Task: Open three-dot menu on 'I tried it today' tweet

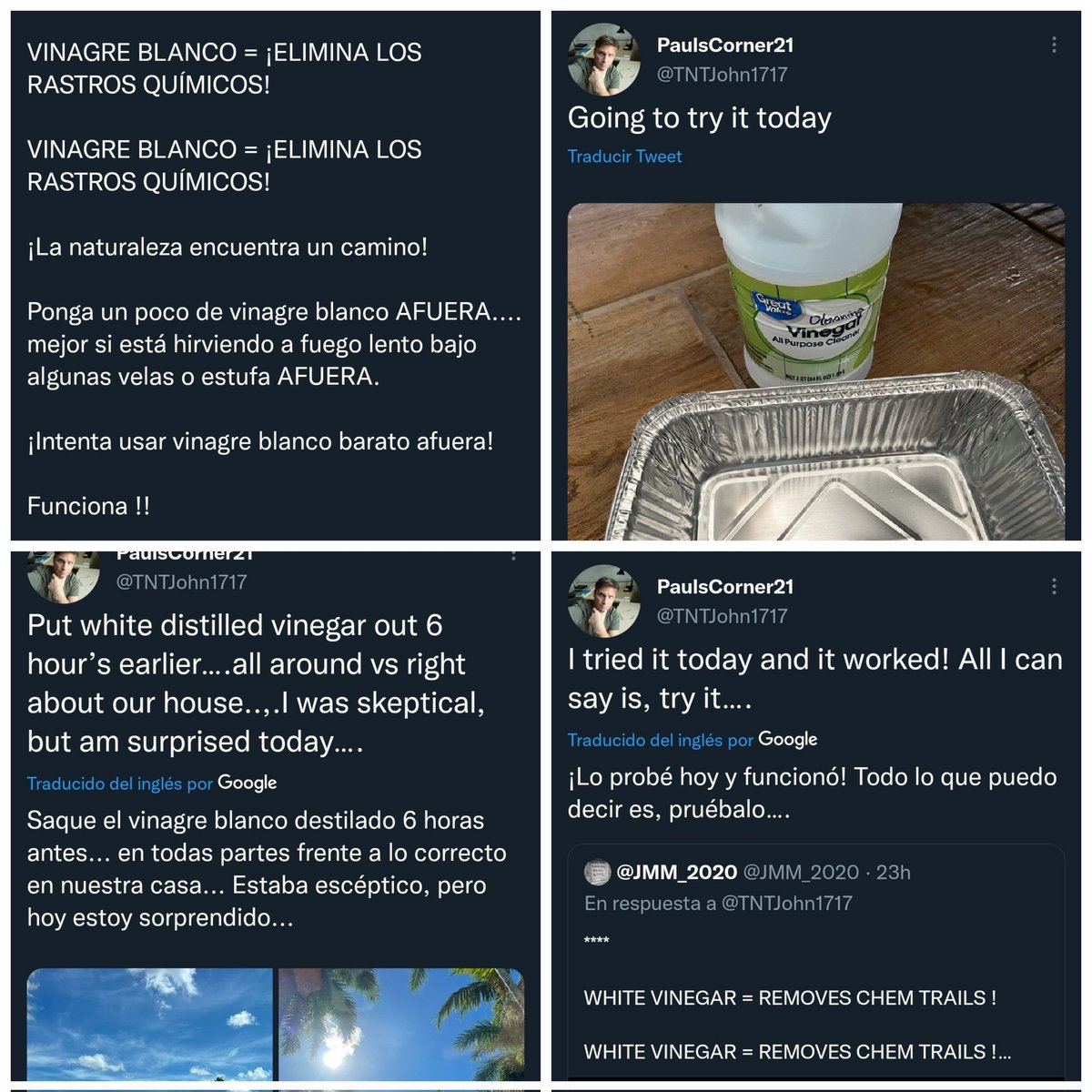Action: [1054, 587]
